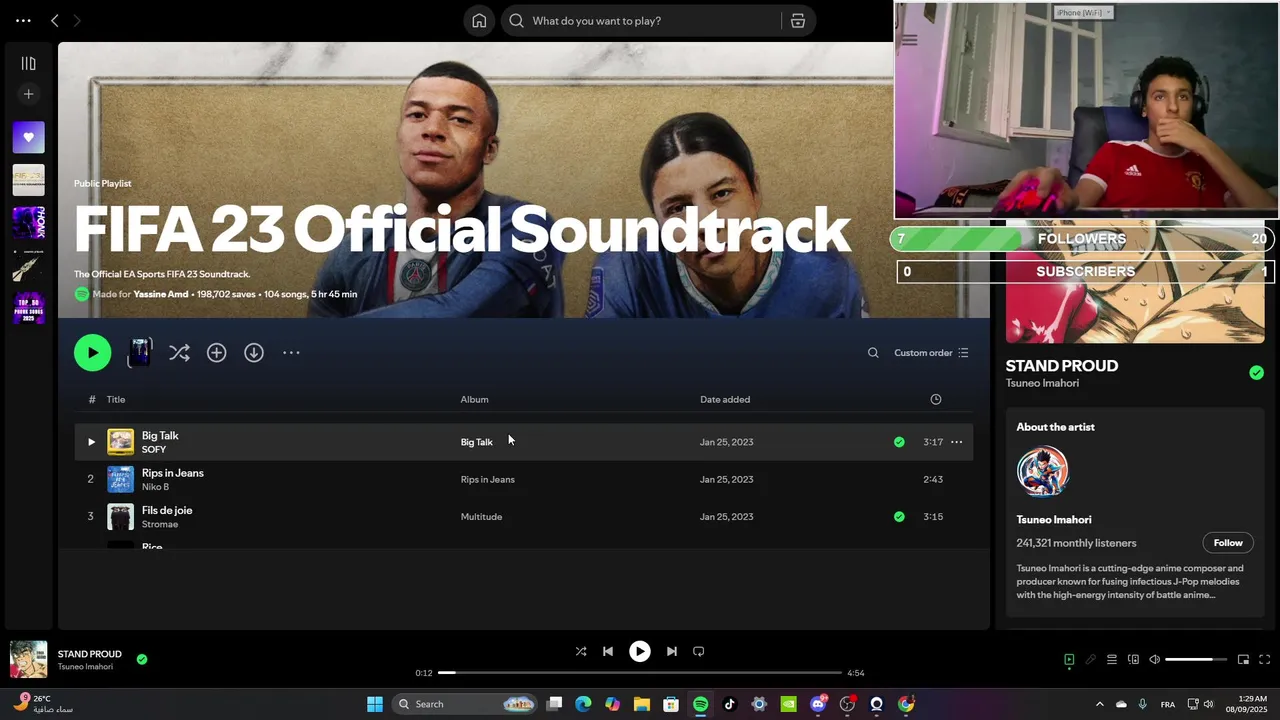Open Discord in taskbar
1280x720 pixels.
pos(818,704)
